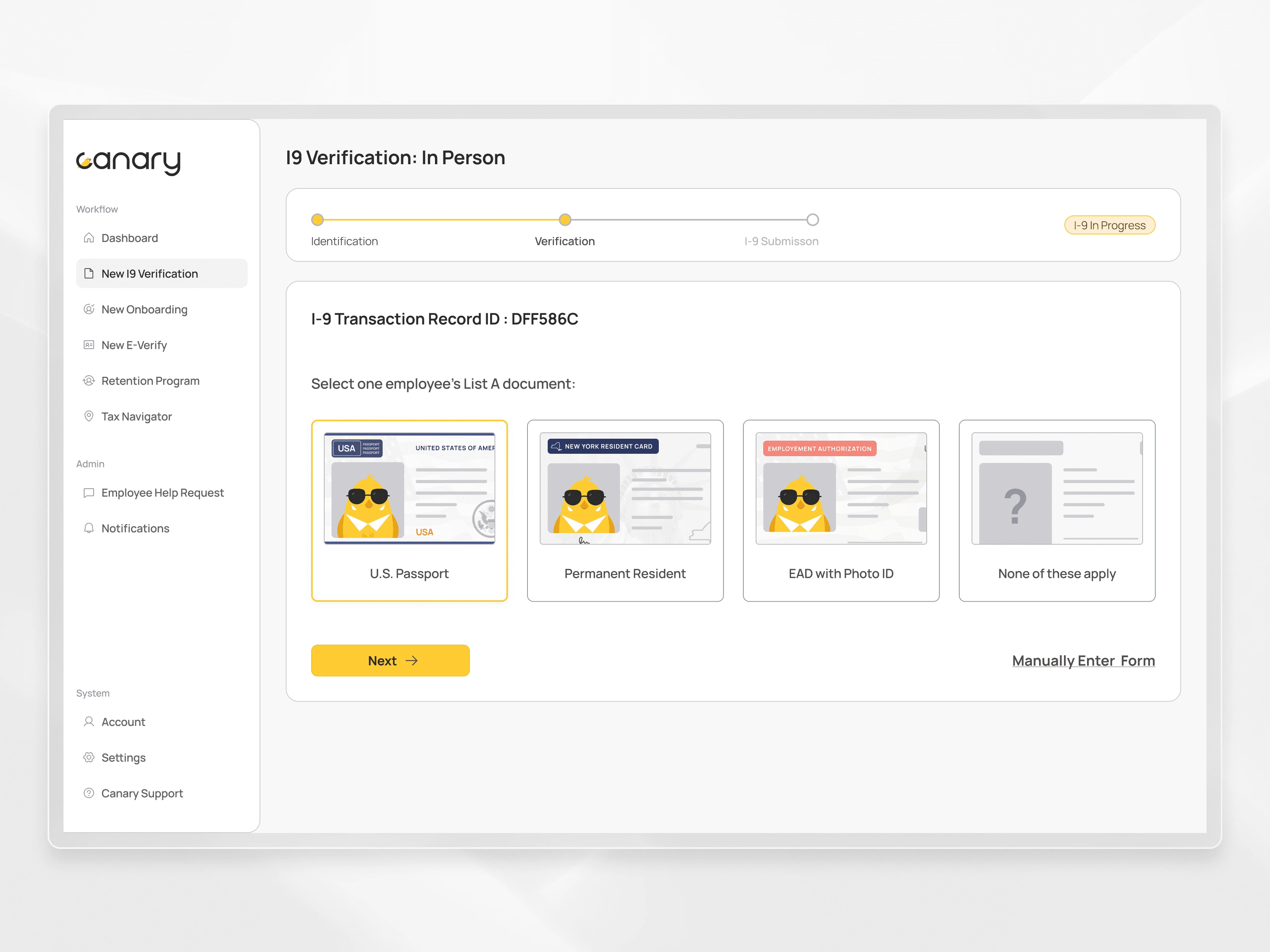Viewport: 1270px width, 952px height.
Task: Click the New E-Verify card icon
Action: 89,345
